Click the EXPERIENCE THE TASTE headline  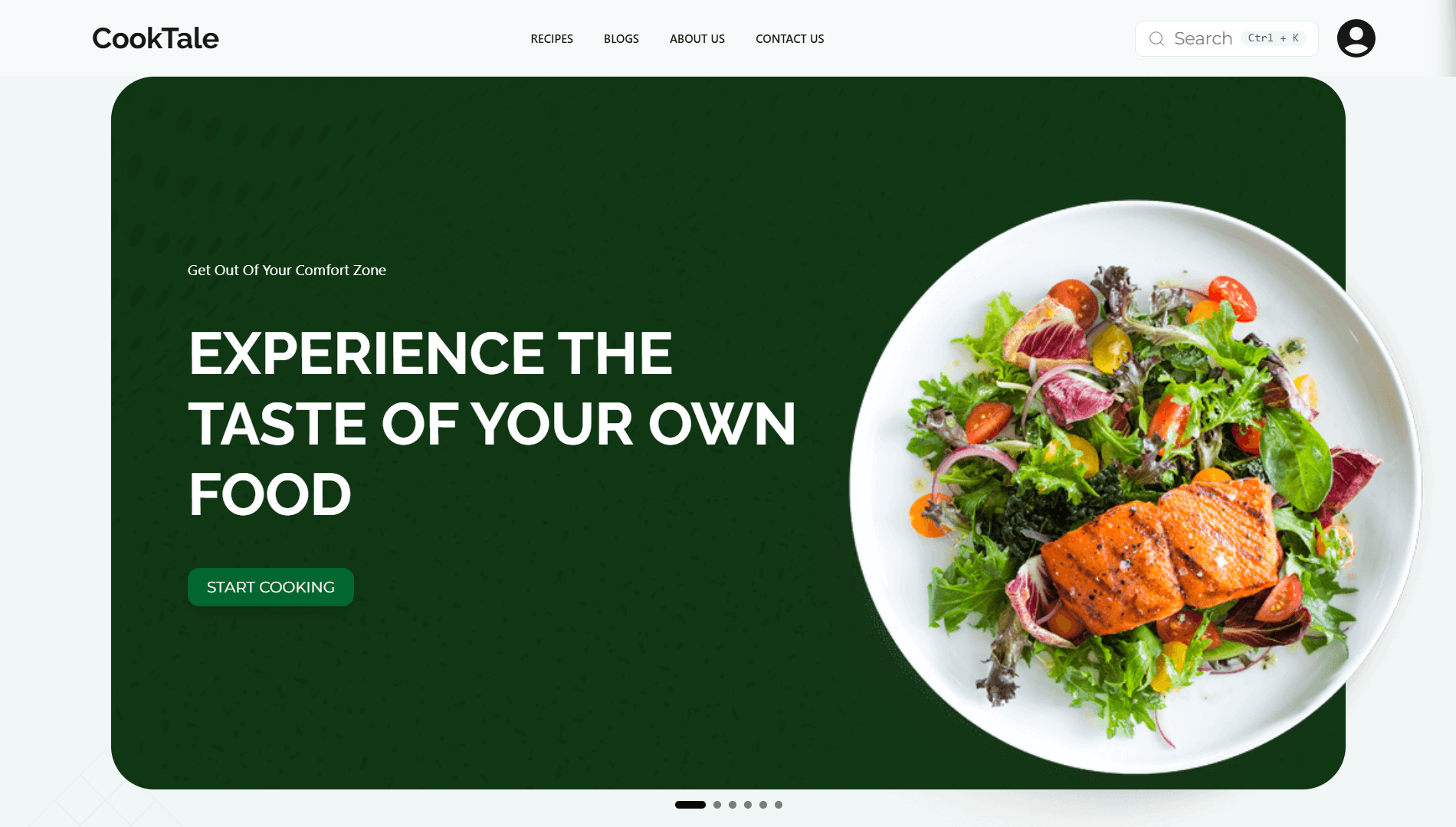point(492,424)
